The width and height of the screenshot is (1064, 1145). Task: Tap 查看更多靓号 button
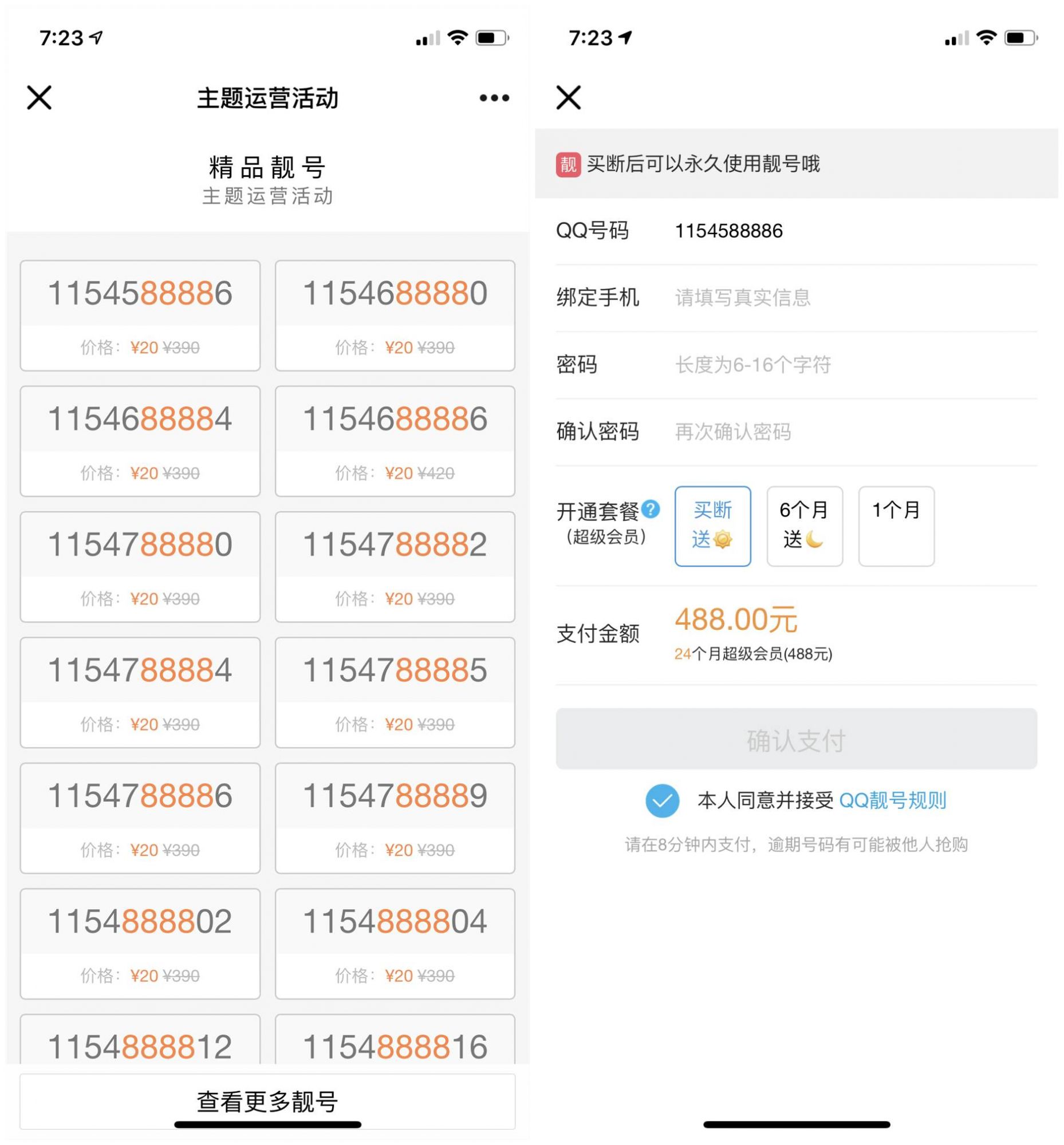tap(267, 1101)
